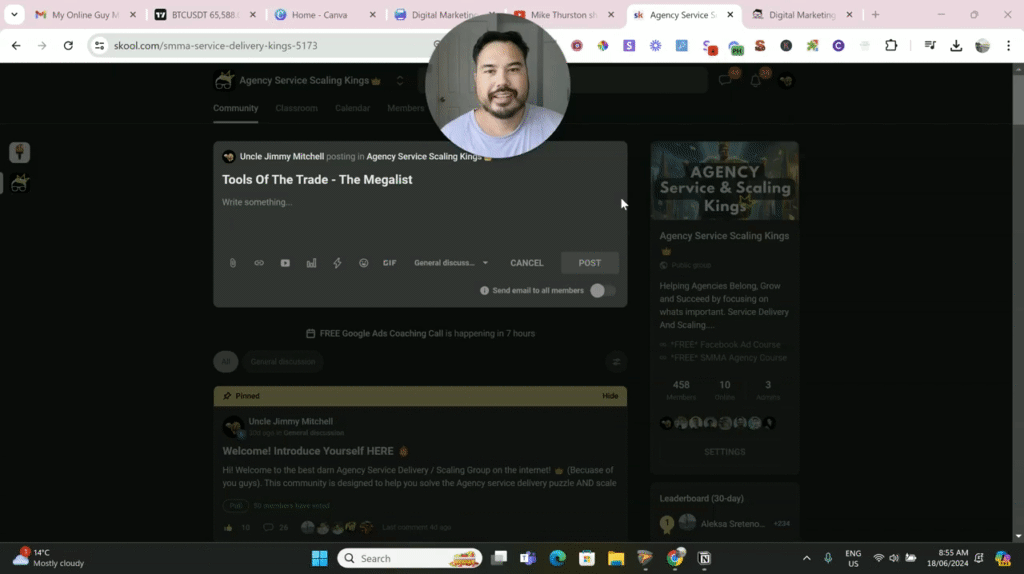
Task: Open the chat messages icon in header
Action: click(x=726, y=80)
